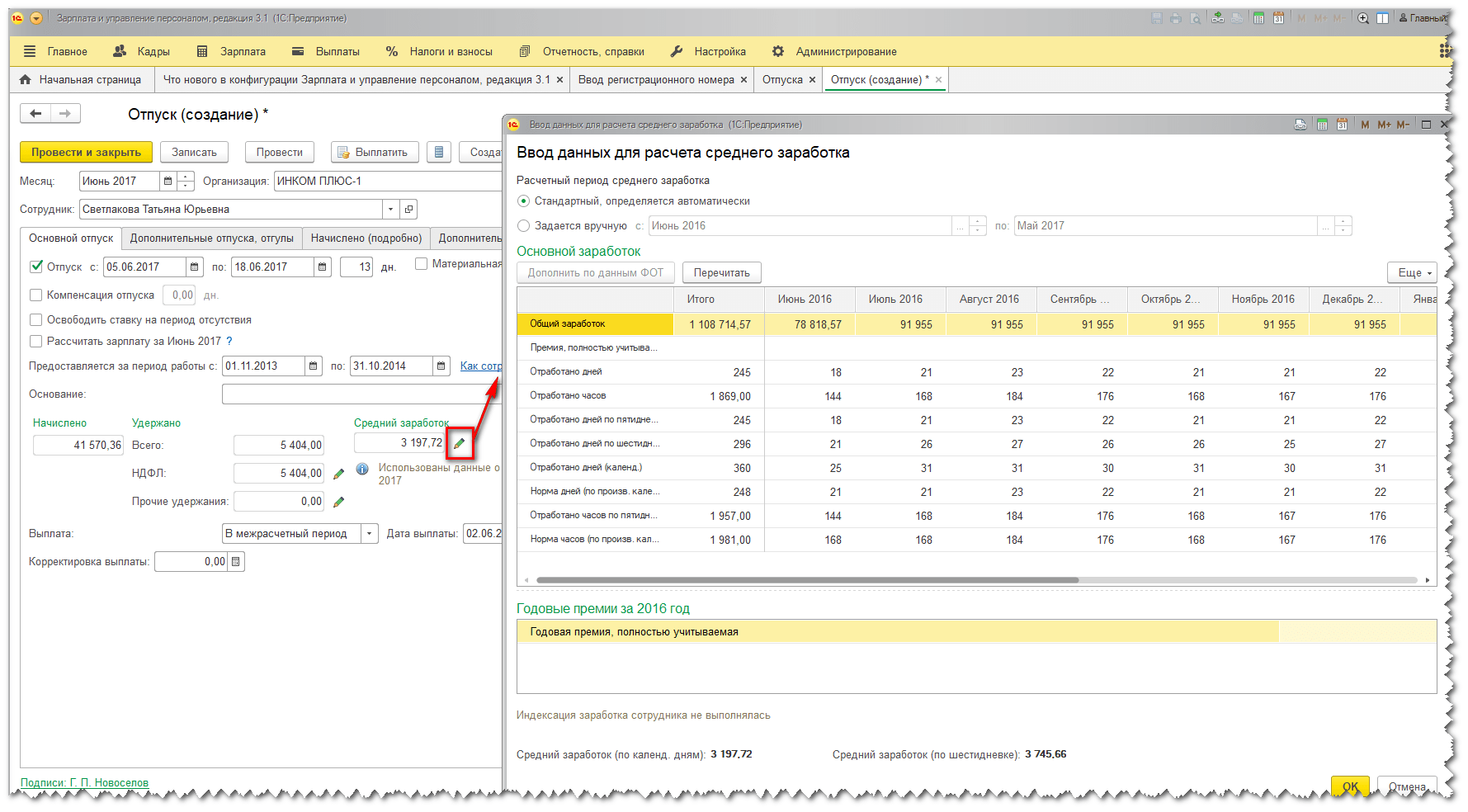Open the employee card icon next to Сотрудник

pyautogui.click(x=408, y=210)
